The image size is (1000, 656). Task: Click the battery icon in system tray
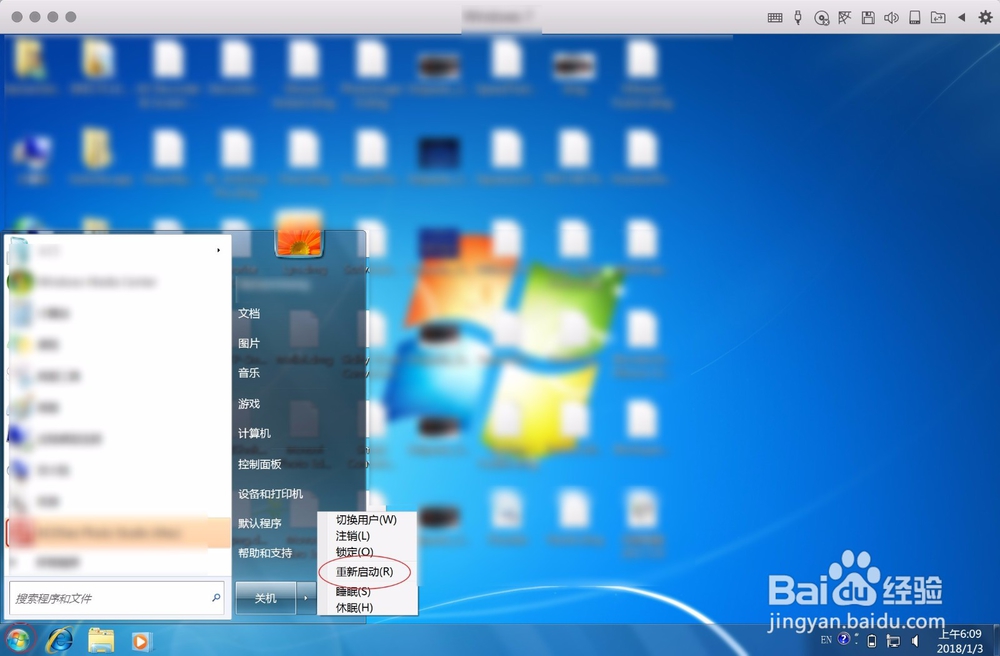(x=872, y=641)
